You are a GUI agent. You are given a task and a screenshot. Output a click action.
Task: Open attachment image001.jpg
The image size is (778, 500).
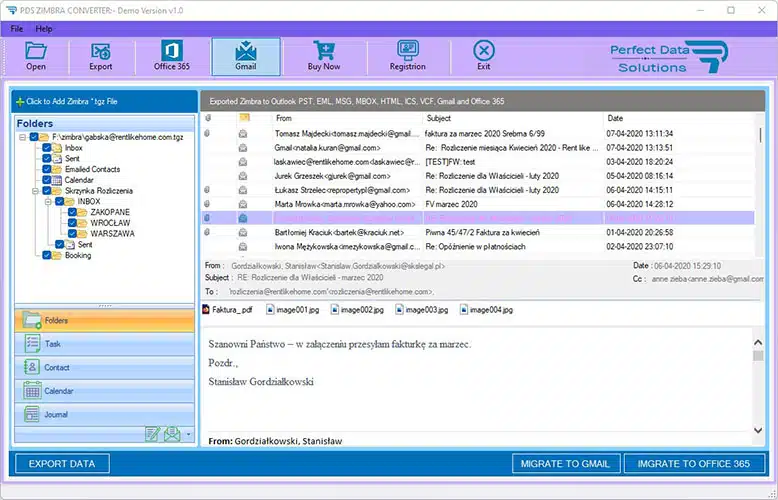(x=293, y=310)
